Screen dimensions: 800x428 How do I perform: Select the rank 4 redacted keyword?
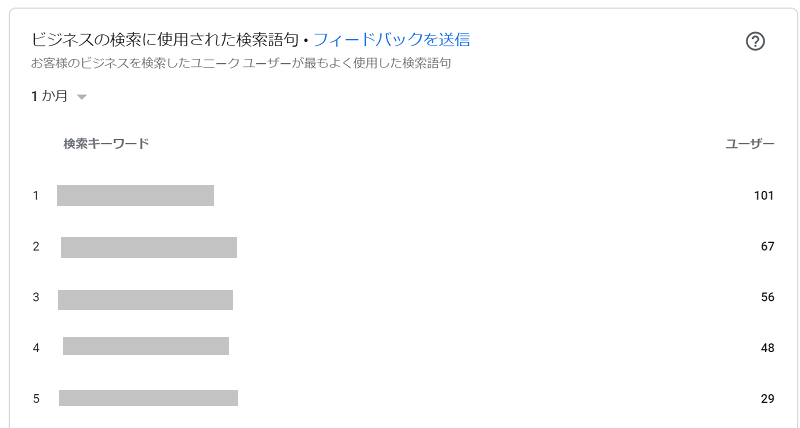146,346
